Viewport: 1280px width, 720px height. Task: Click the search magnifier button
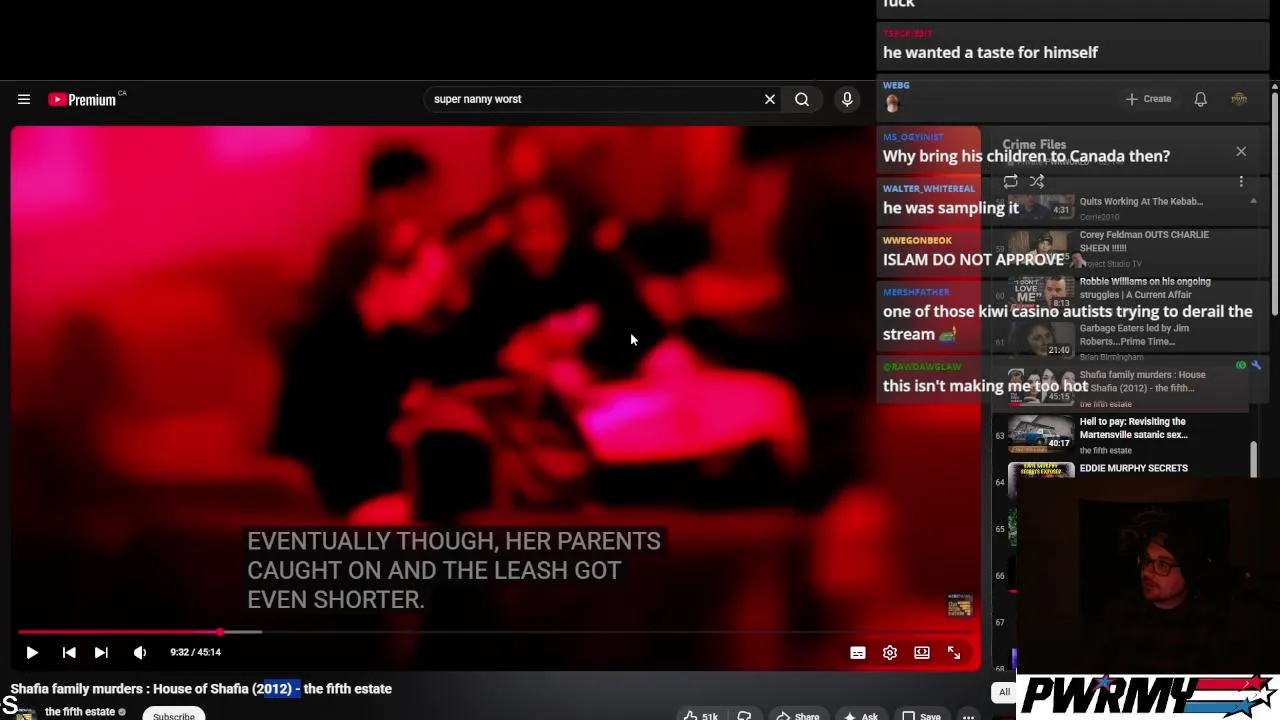[x=802, y=99]
